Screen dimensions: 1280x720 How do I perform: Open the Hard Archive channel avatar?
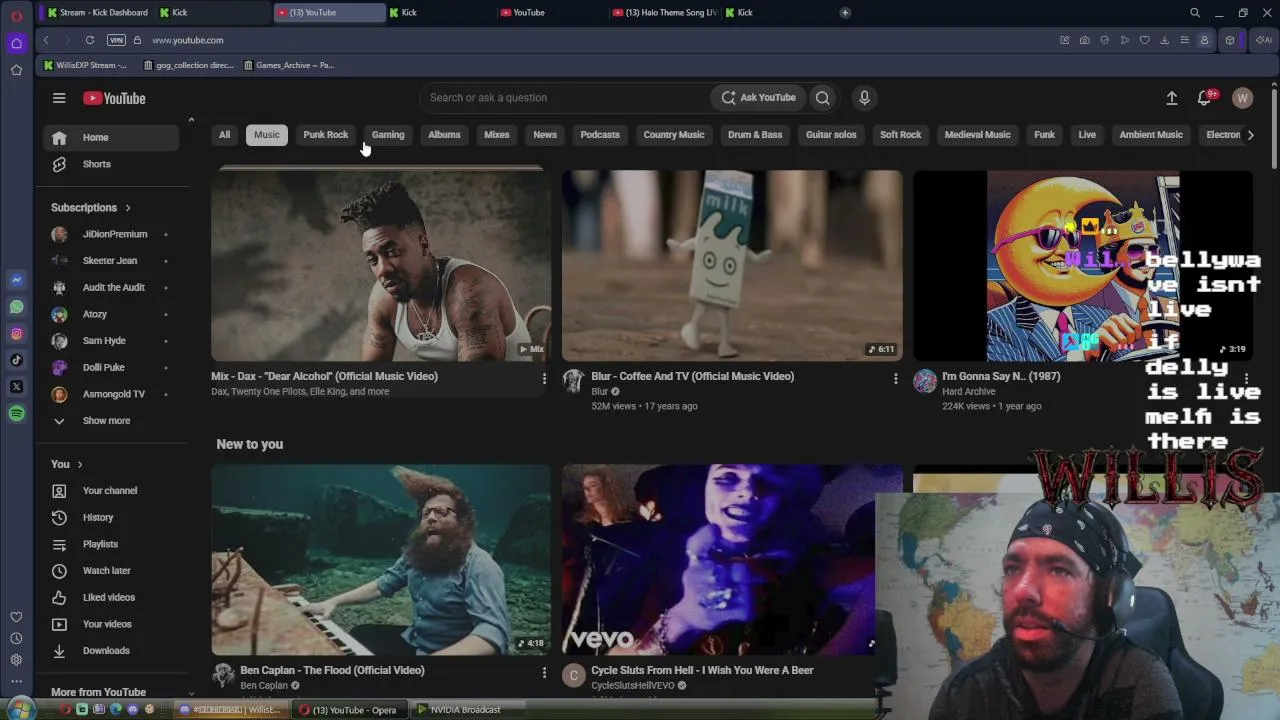(925, 381)
